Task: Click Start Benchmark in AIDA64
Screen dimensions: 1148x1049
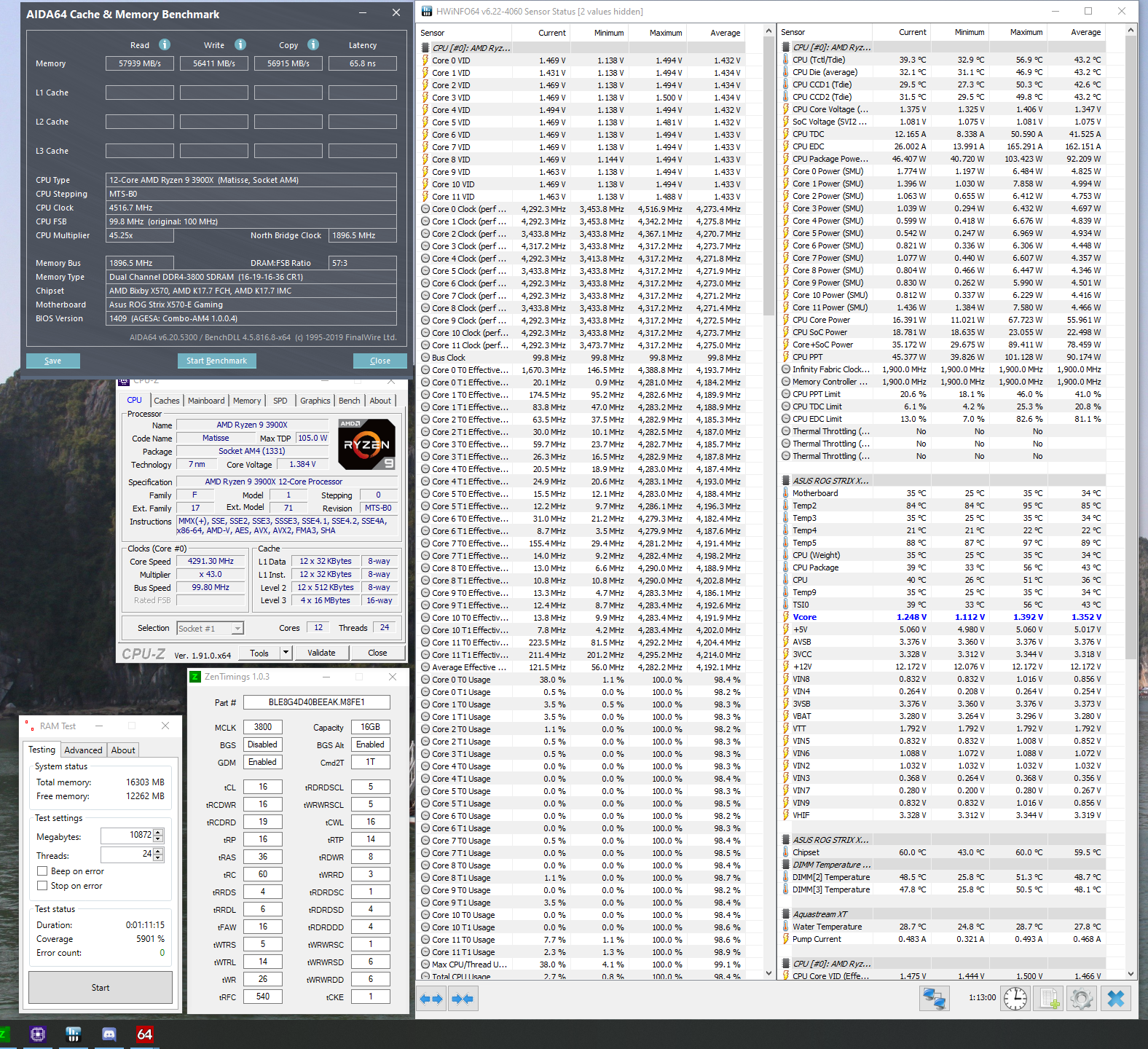Action: [x=216, y=361]
